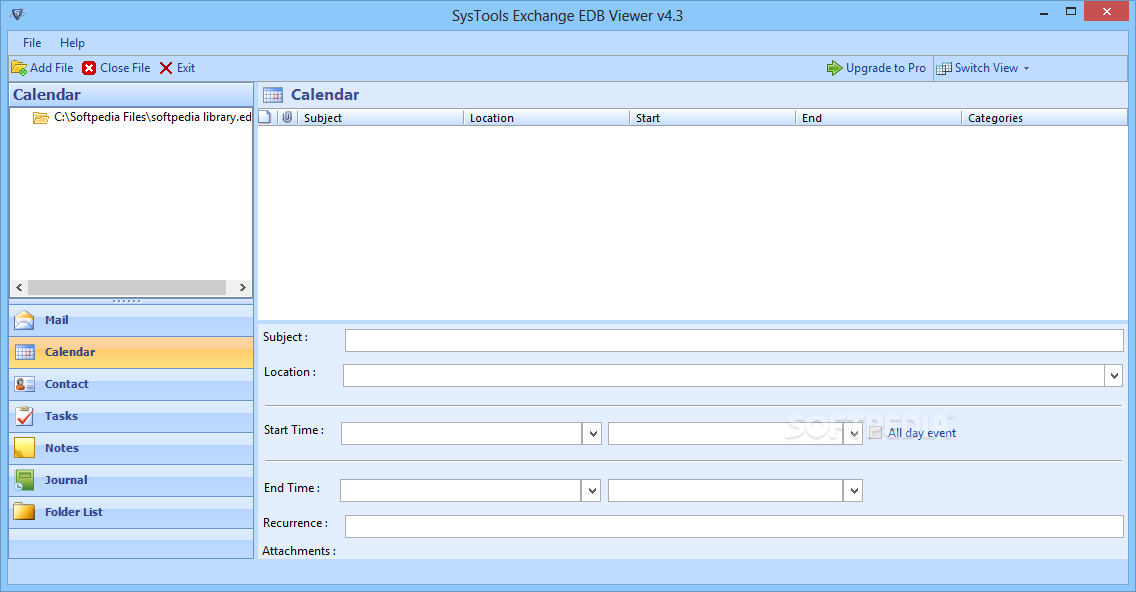Click the Tasks checkmark icon

(25, 416)
